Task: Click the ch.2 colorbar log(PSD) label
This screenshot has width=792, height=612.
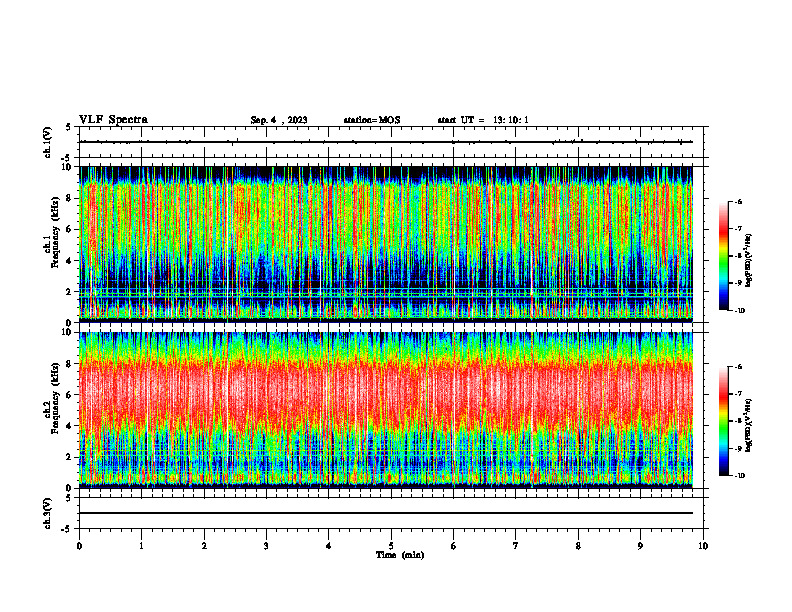Action: [x=749, y=425]
